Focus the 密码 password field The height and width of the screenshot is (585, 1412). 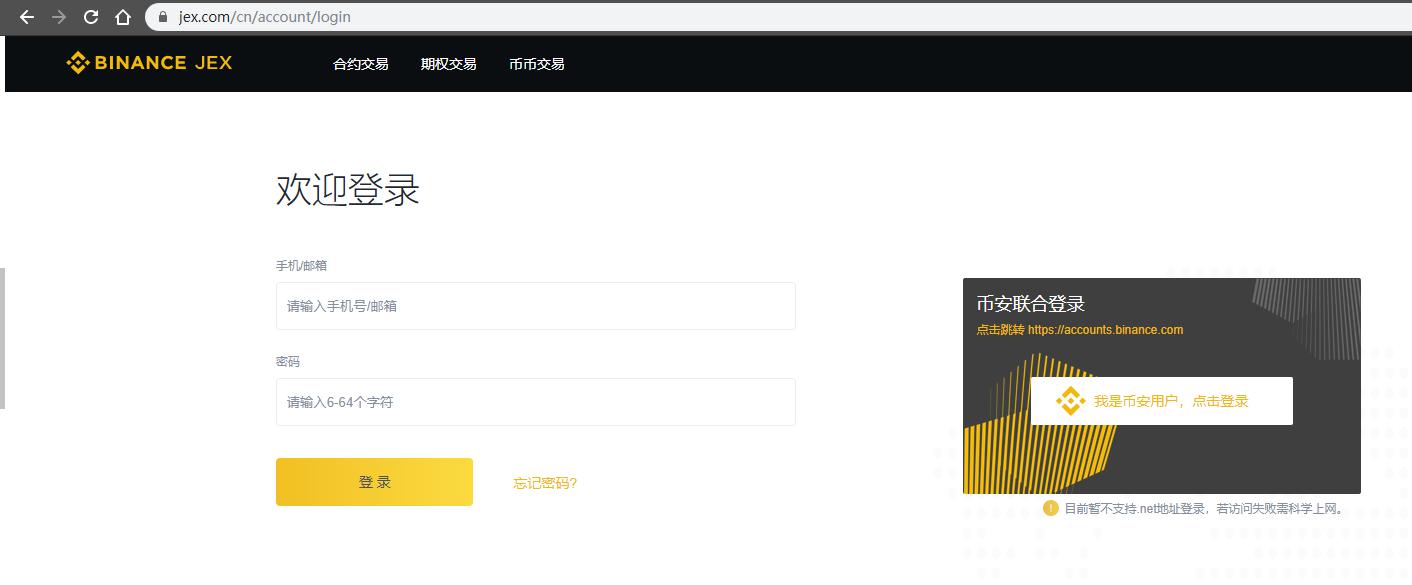[536, 402]
